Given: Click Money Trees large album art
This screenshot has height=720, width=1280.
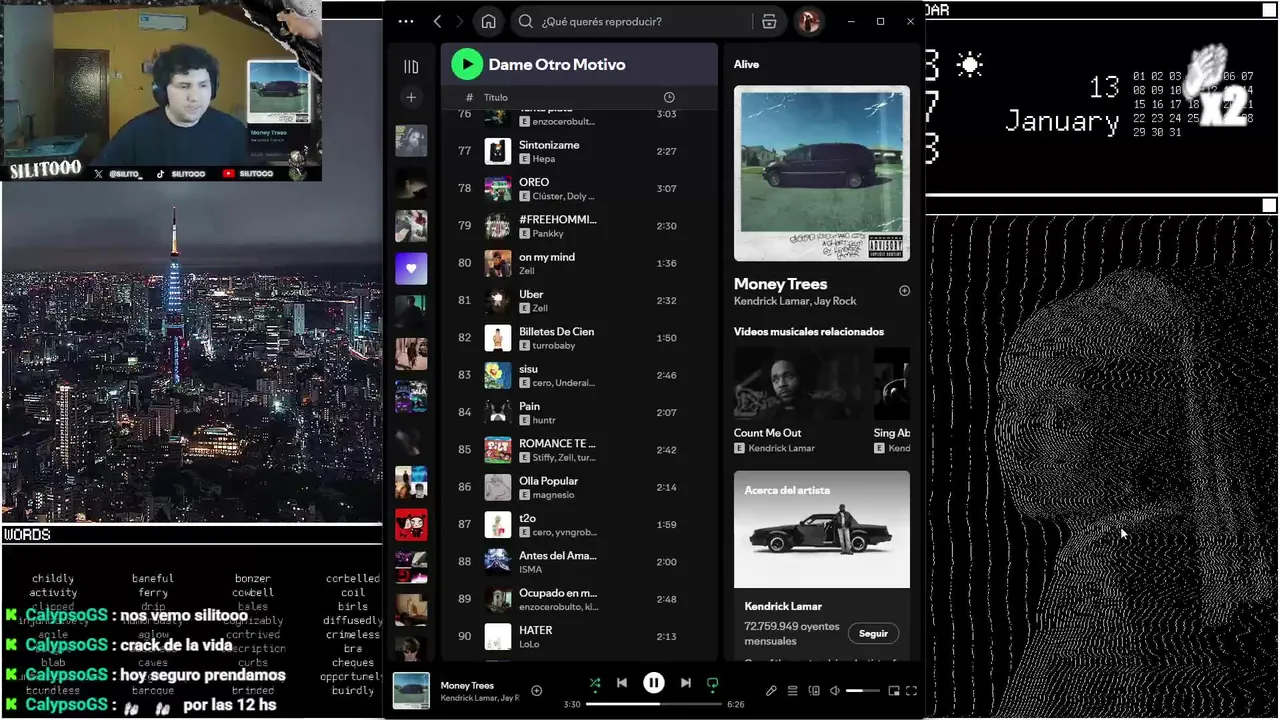Looking at the screenshot, I should pos(822,173).
